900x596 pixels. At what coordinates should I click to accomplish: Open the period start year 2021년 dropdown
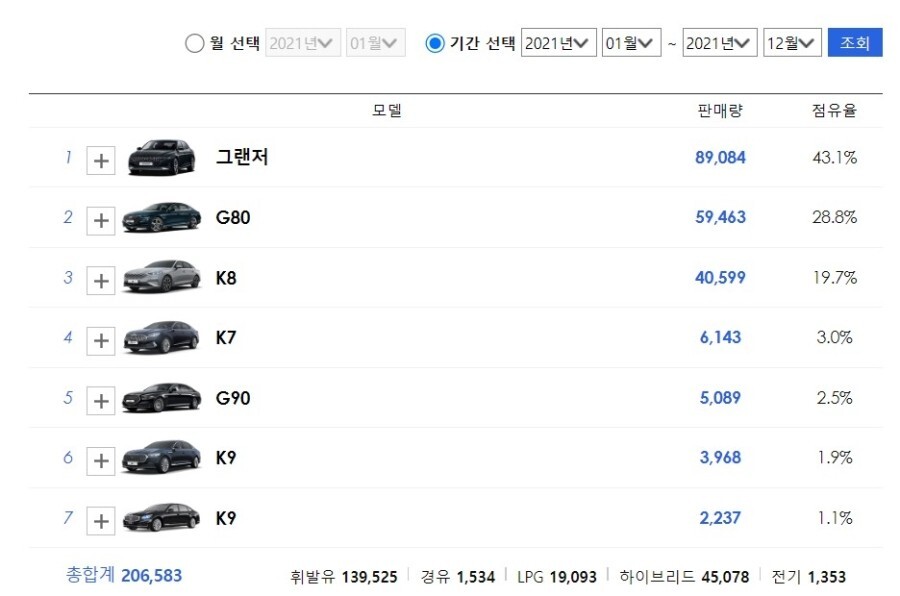coord(558,43)
